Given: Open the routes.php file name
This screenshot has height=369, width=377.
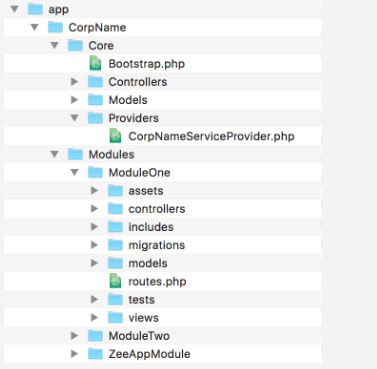Looking at the screenshot, I should tap(157, 282).
